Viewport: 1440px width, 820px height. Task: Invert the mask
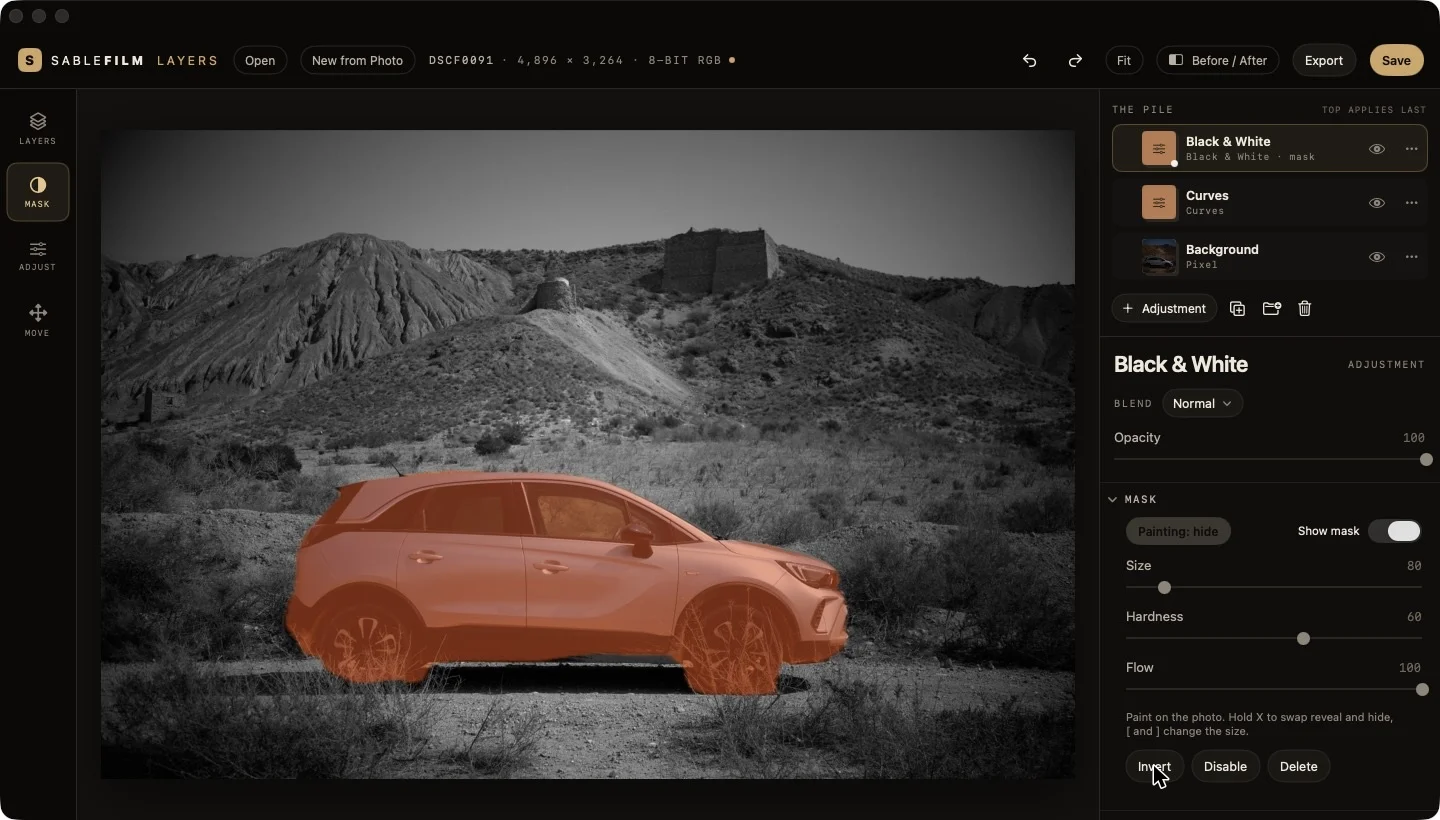click(x=1155, y=767)
